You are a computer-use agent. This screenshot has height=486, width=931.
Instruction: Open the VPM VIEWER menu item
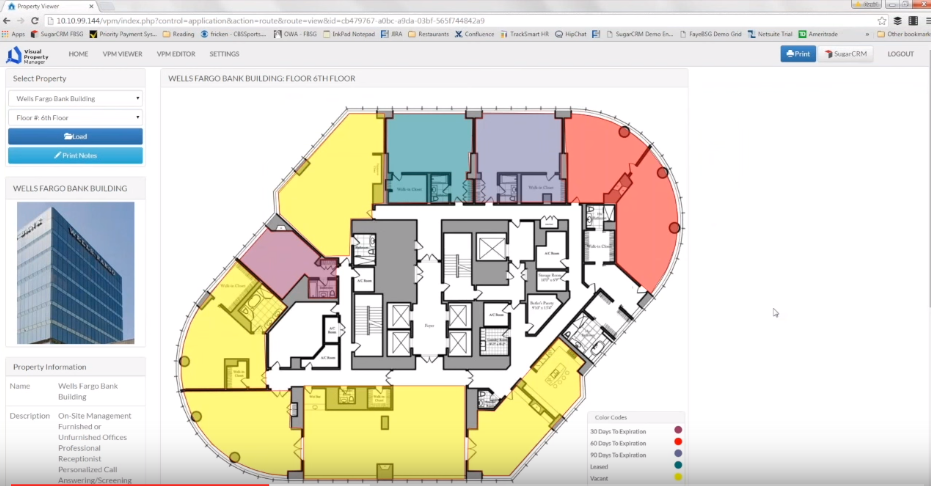(122, 54)
